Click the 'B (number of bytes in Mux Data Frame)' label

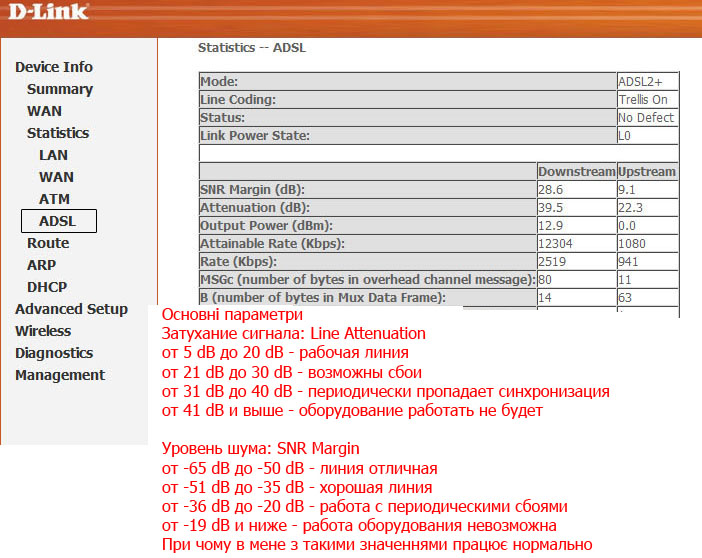(323, 297)
